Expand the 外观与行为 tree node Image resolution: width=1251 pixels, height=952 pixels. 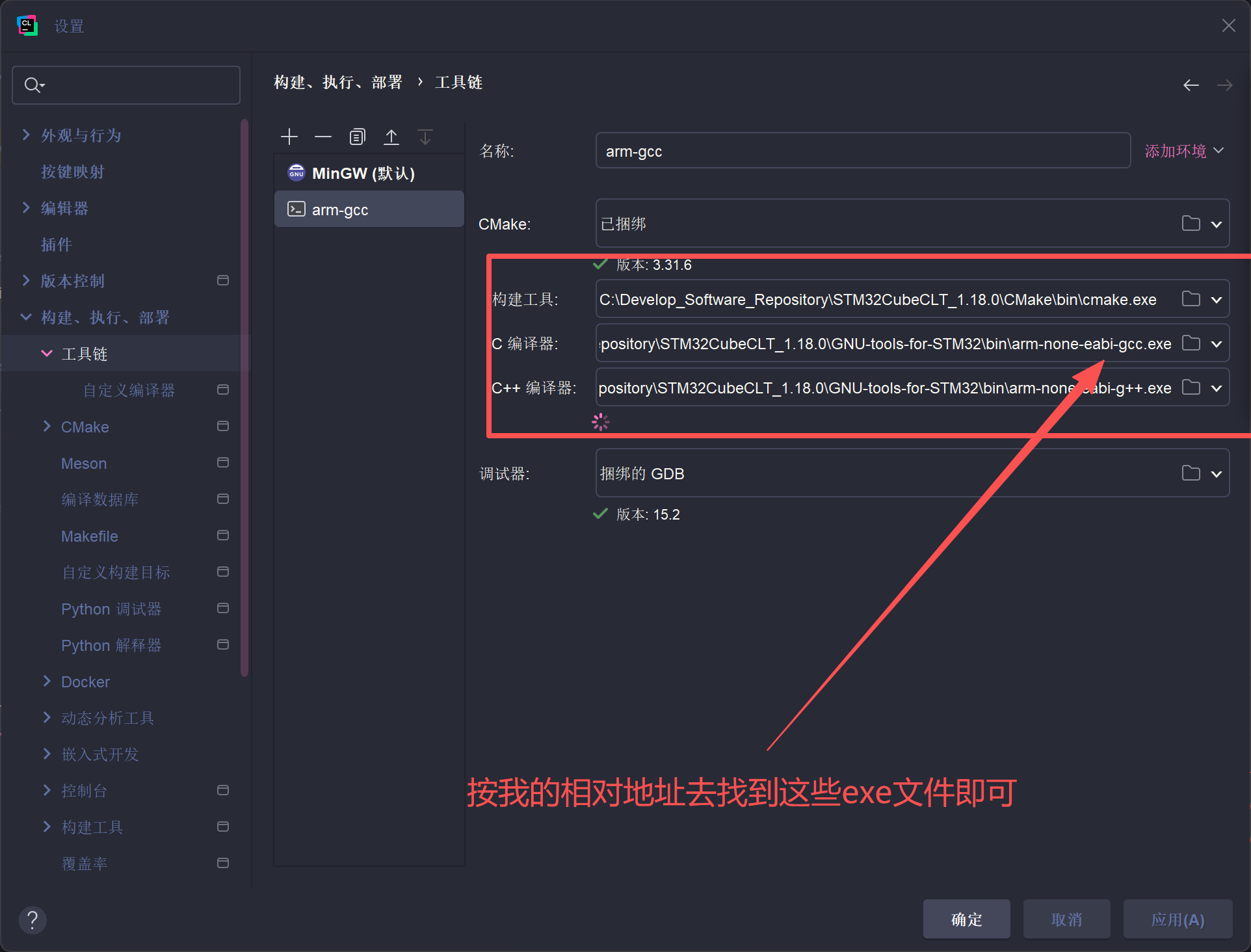(26, 135)
